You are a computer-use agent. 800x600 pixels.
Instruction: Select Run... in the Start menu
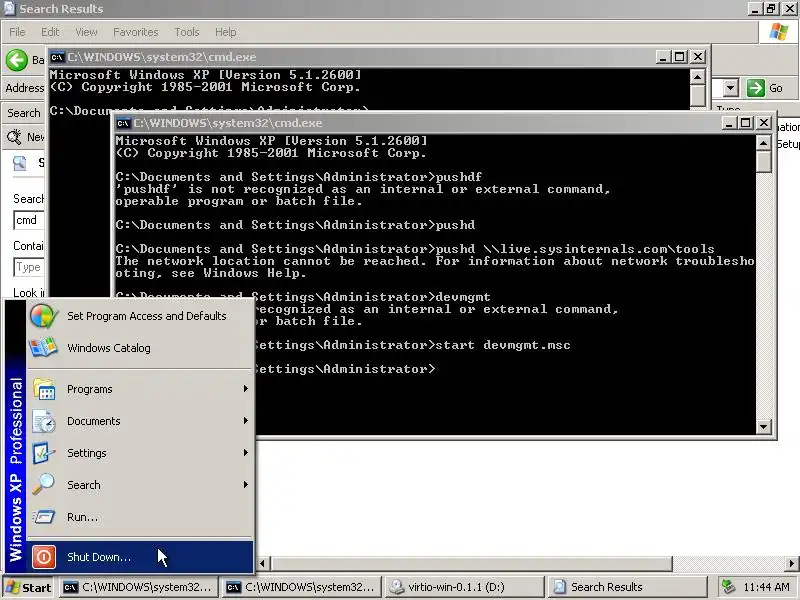pos(140,517)
